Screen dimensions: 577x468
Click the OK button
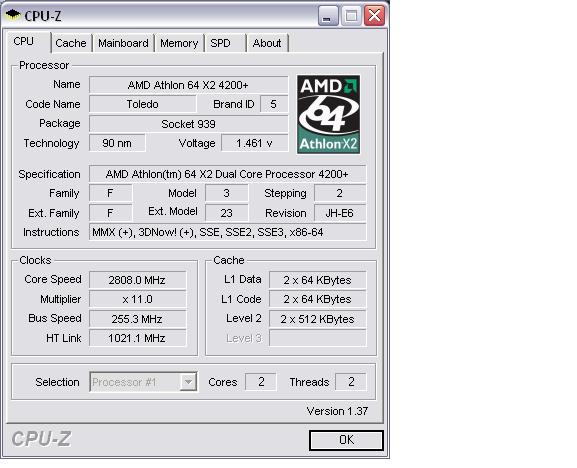coord(346,440)
